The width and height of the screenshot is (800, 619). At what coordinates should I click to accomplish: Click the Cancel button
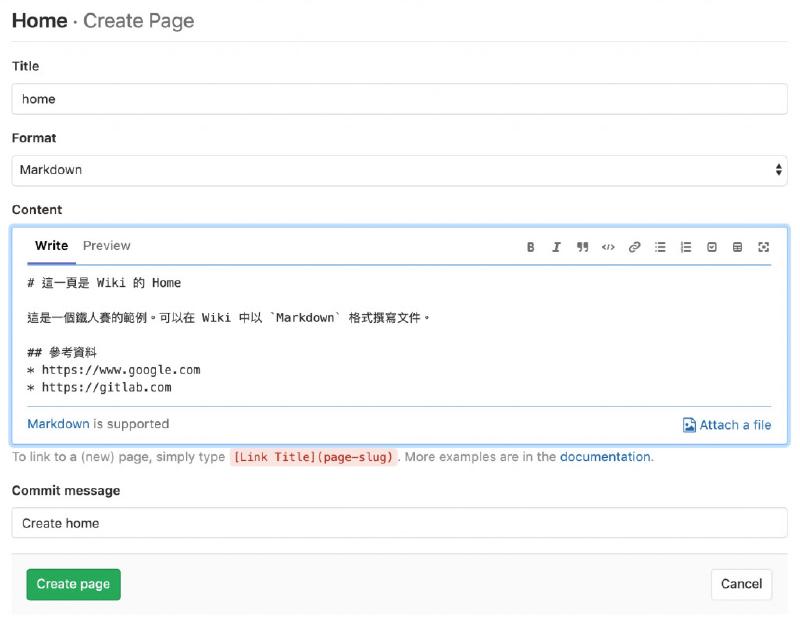[x=741, y=584]
